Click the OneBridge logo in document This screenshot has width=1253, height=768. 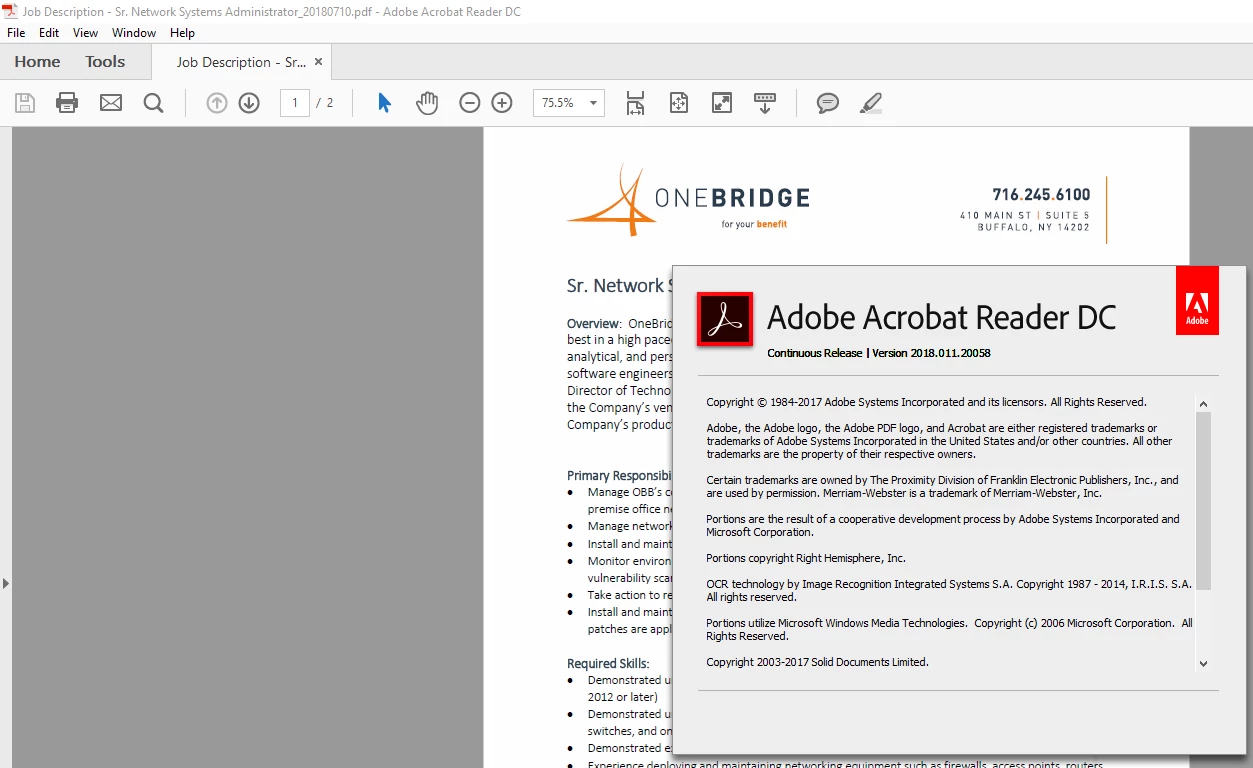tap(689, 201)
